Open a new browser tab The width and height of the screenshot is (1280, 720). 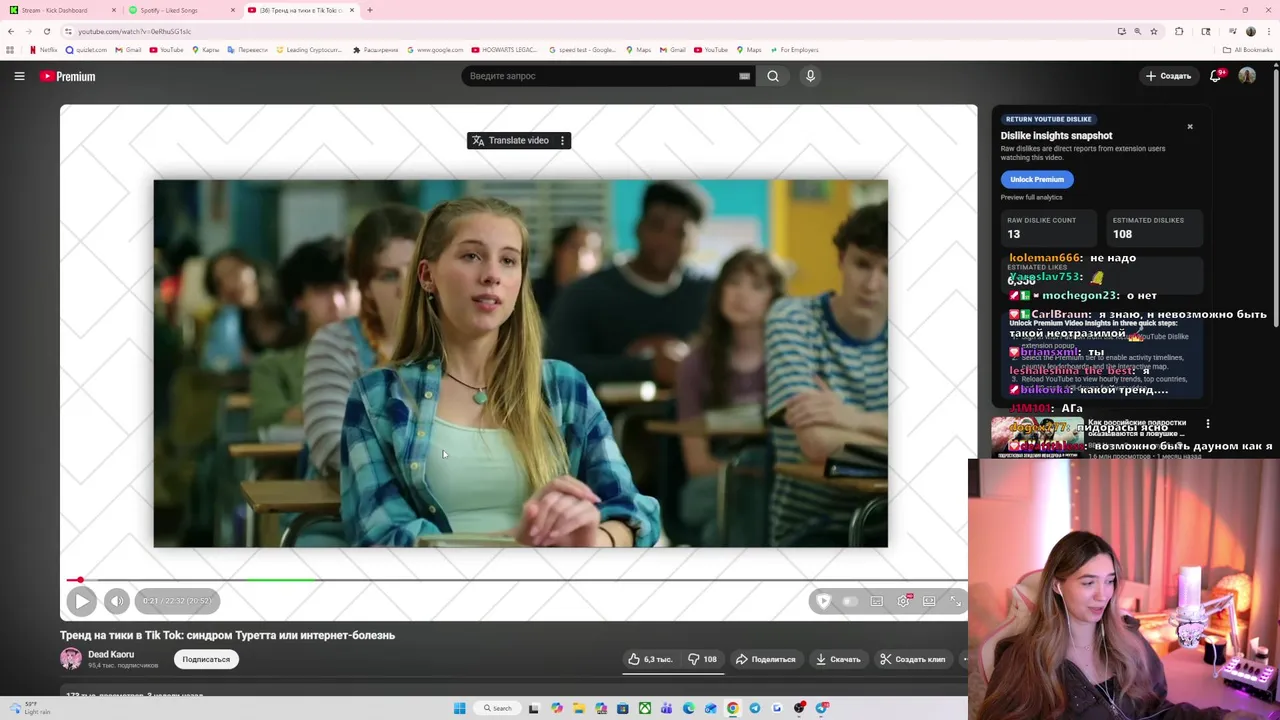coord(370,10)
